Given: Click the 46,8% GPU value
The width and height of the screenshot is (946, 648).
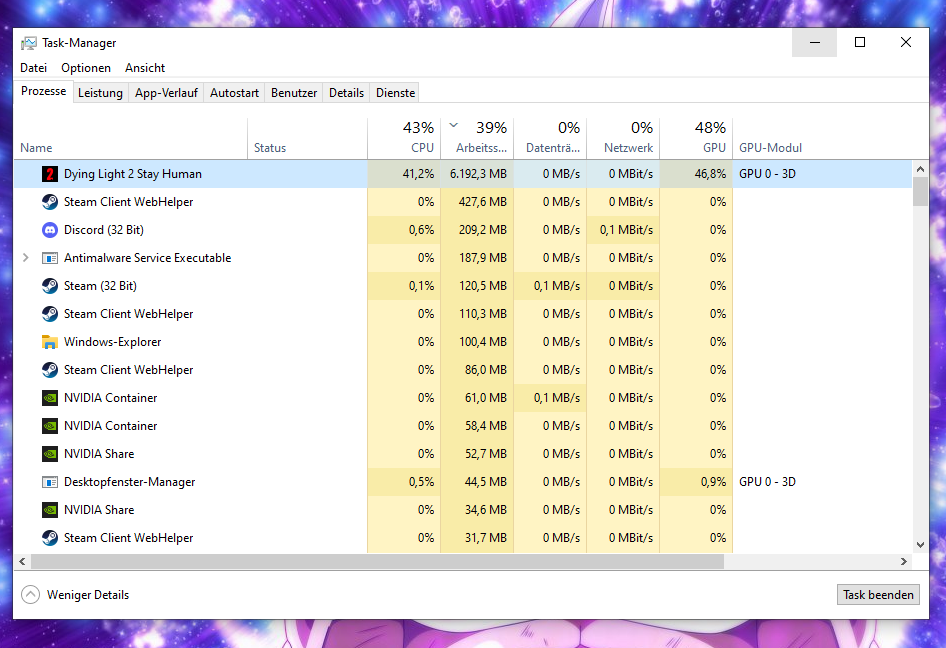Looking at the screenshot, I should click(710, 174).
